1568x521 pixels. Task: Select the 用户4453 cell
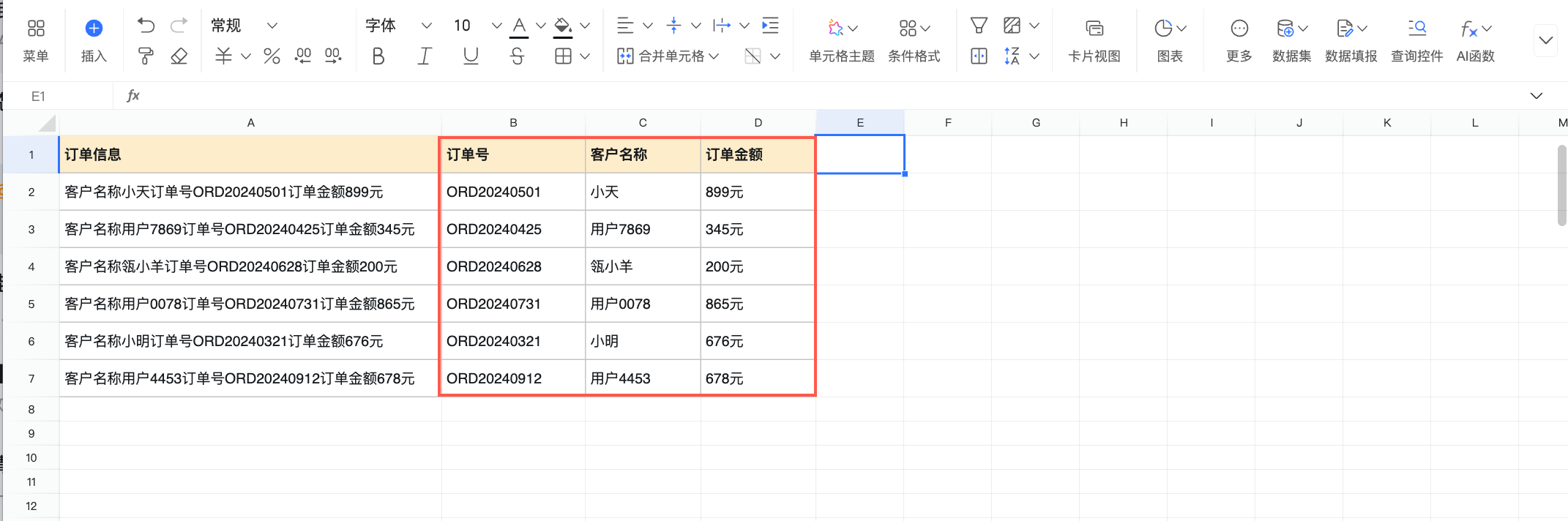click(x=643, y=378)
